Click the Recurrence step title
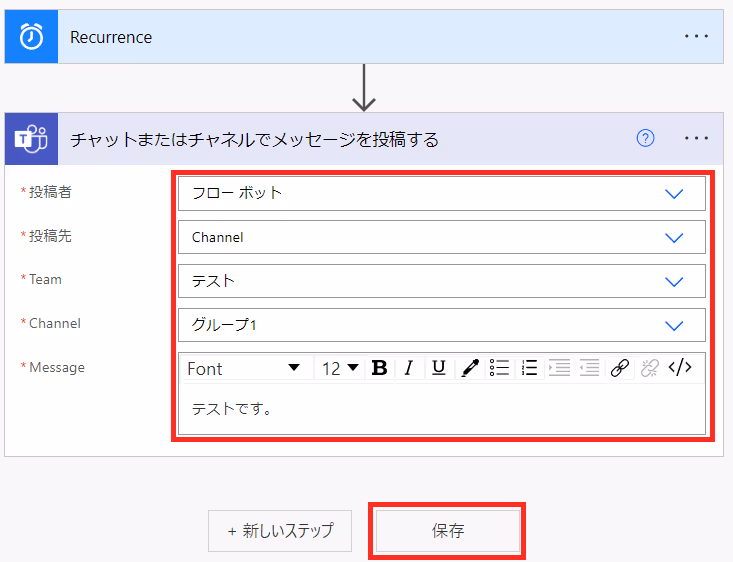Image resolution: width=733 pixels, height=562 pixels. (111, 37)
